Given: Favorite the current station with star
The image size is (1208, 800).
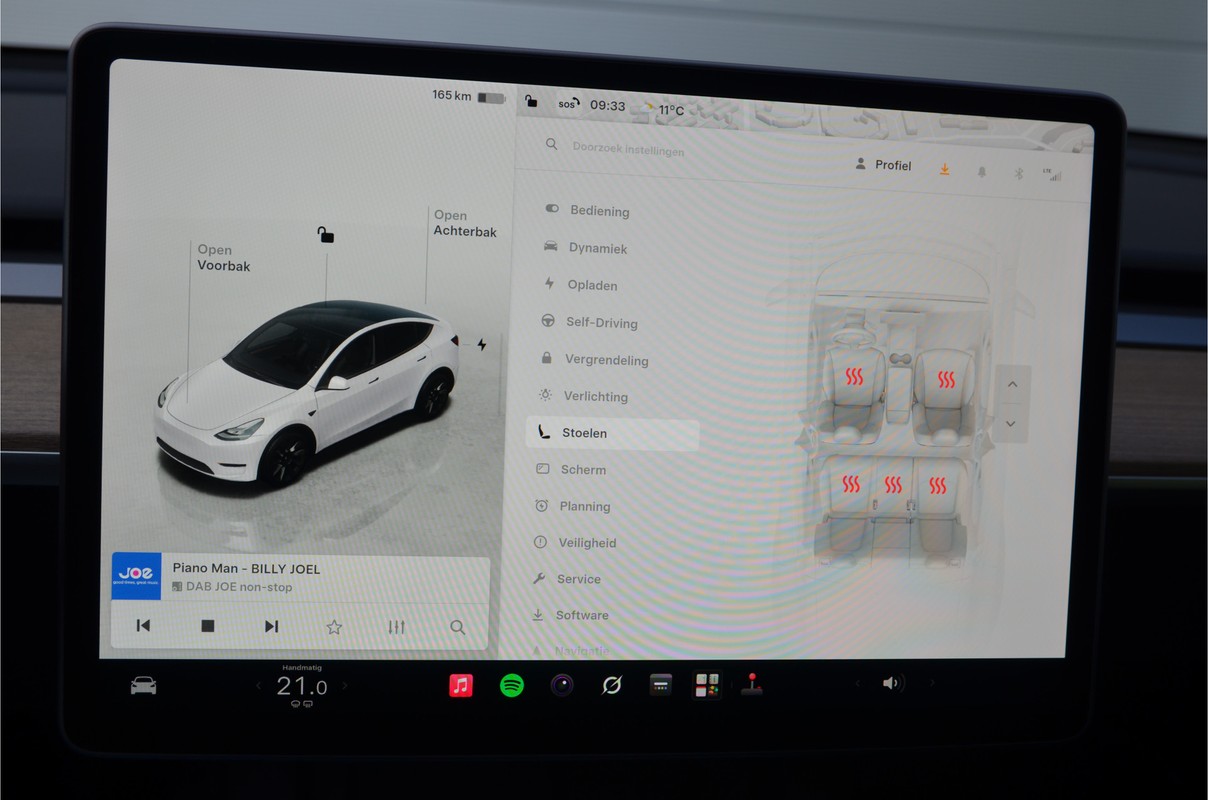Looking at the screenshot, I should (x=334, y=627).
